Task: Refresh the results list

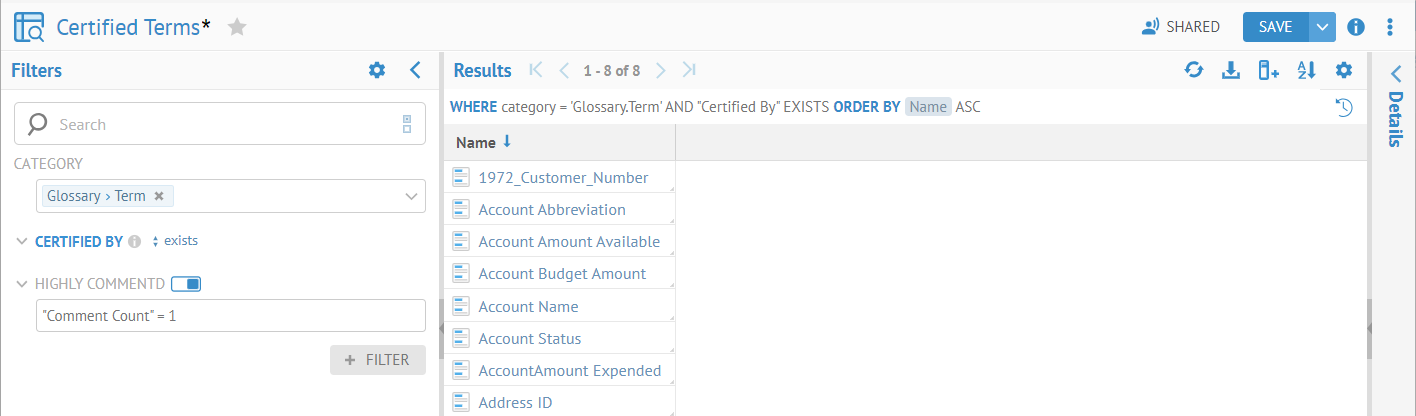Action: pos(1194,70)
